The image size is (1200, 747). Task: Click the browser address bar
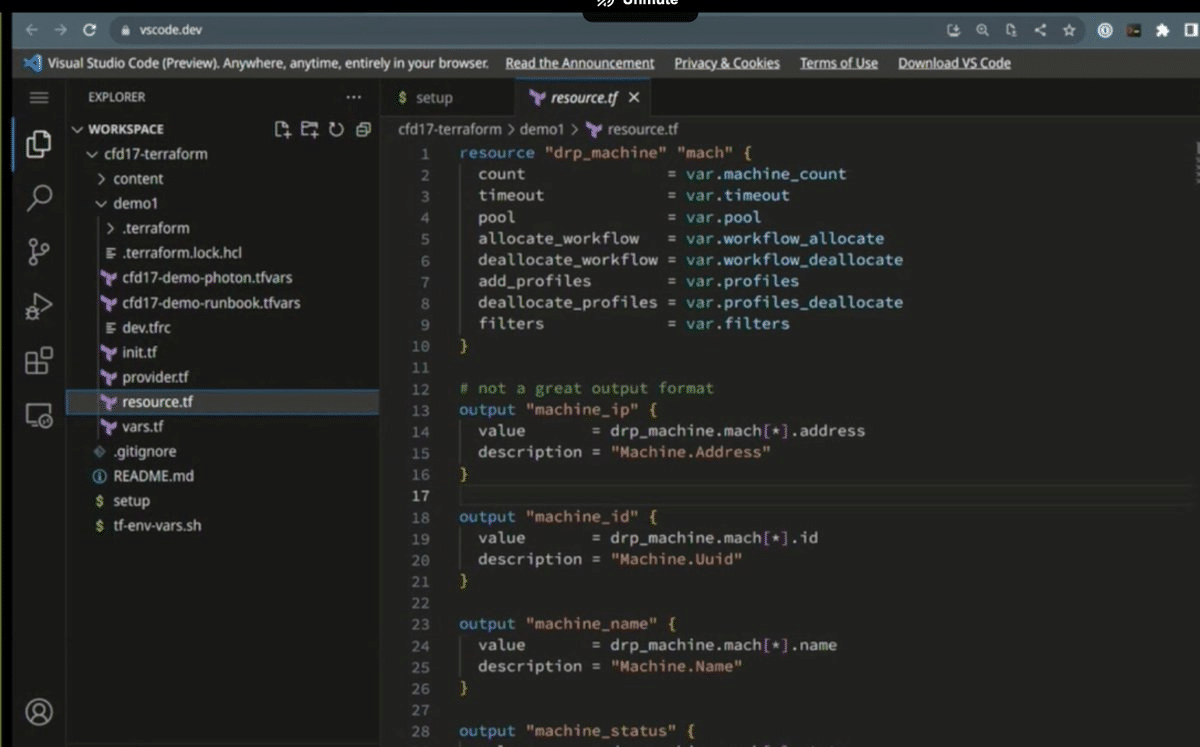[x=500, y=30]
